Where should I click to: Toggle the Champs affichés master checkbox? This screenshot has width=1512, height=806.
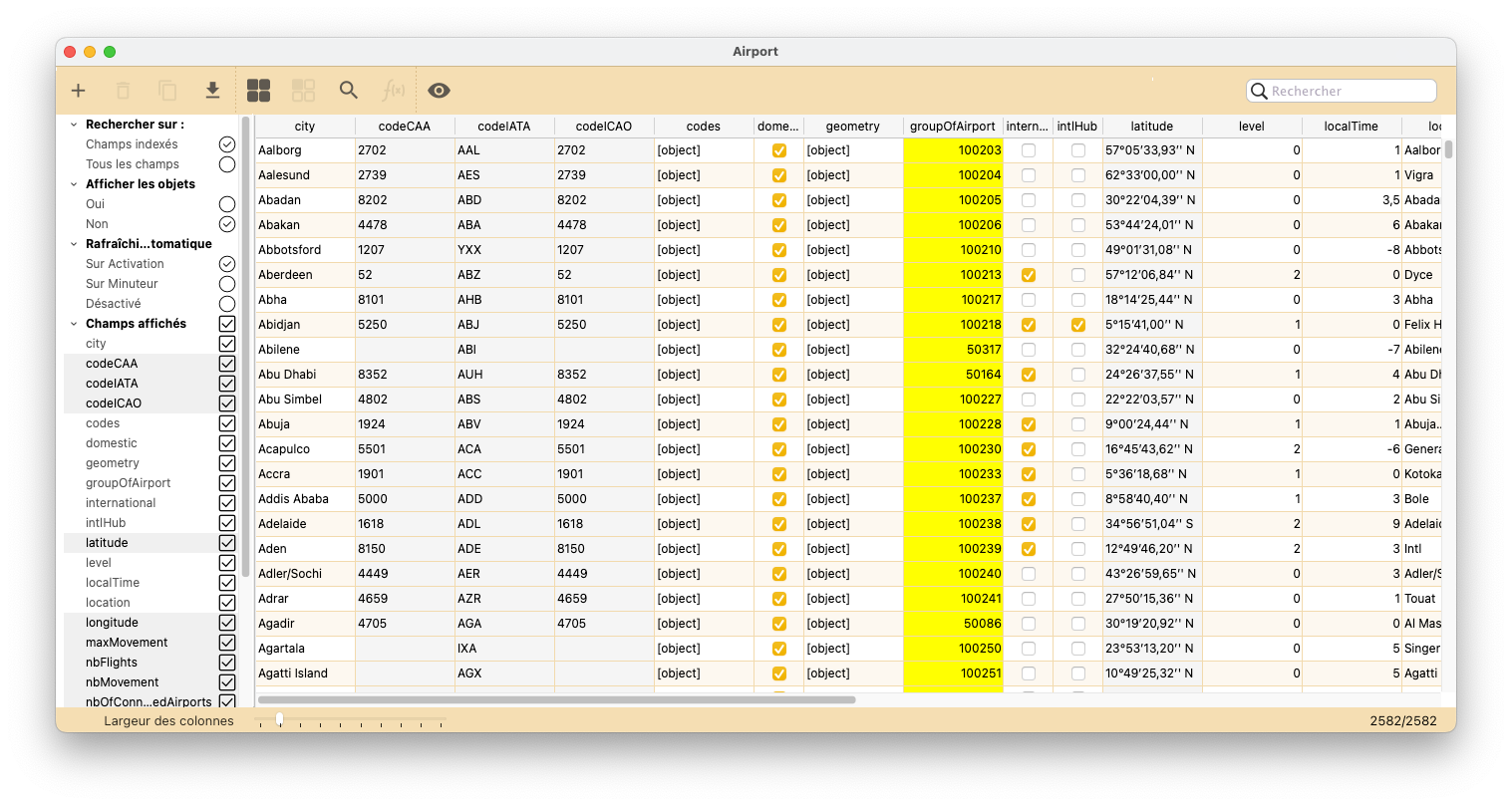227,324
